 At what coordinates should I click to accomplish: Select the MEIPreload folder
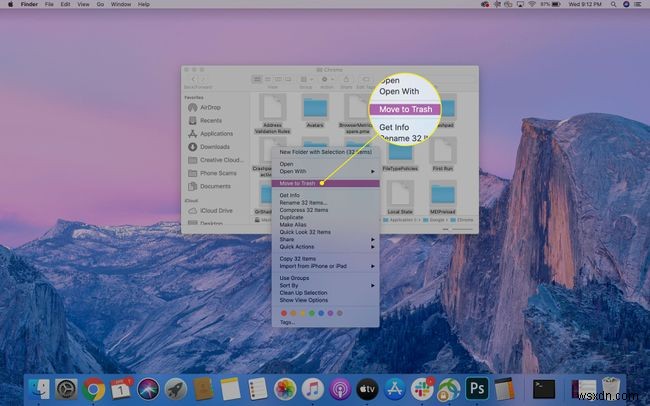point(443,197)
